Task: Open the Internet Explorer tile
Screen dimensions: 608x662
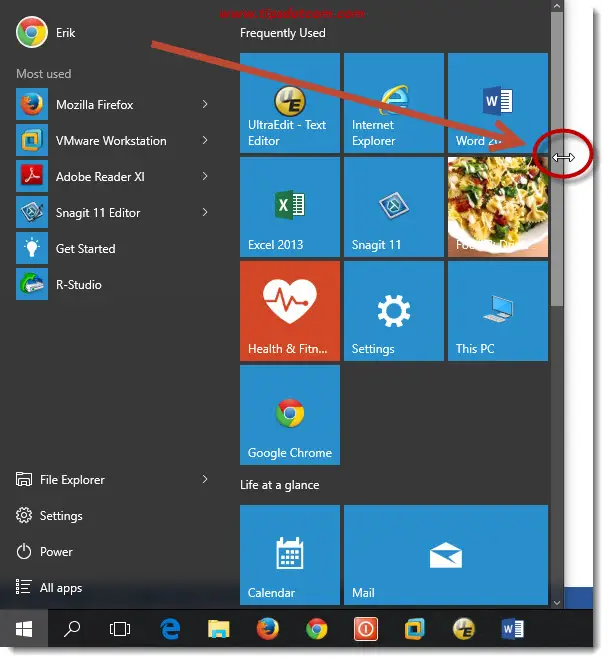Action: [394, 103]
